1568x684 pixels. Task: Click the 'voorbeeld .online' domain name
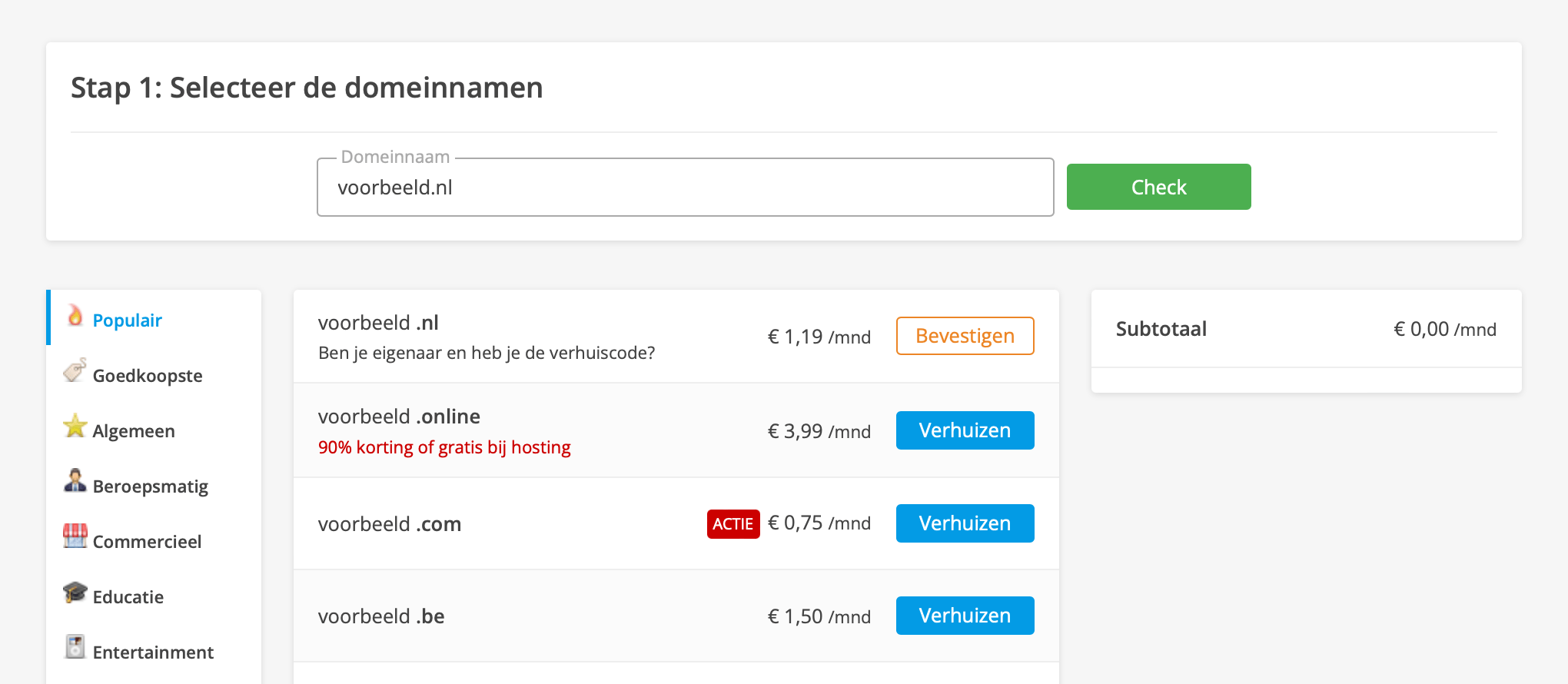click(x=399, y=417)
